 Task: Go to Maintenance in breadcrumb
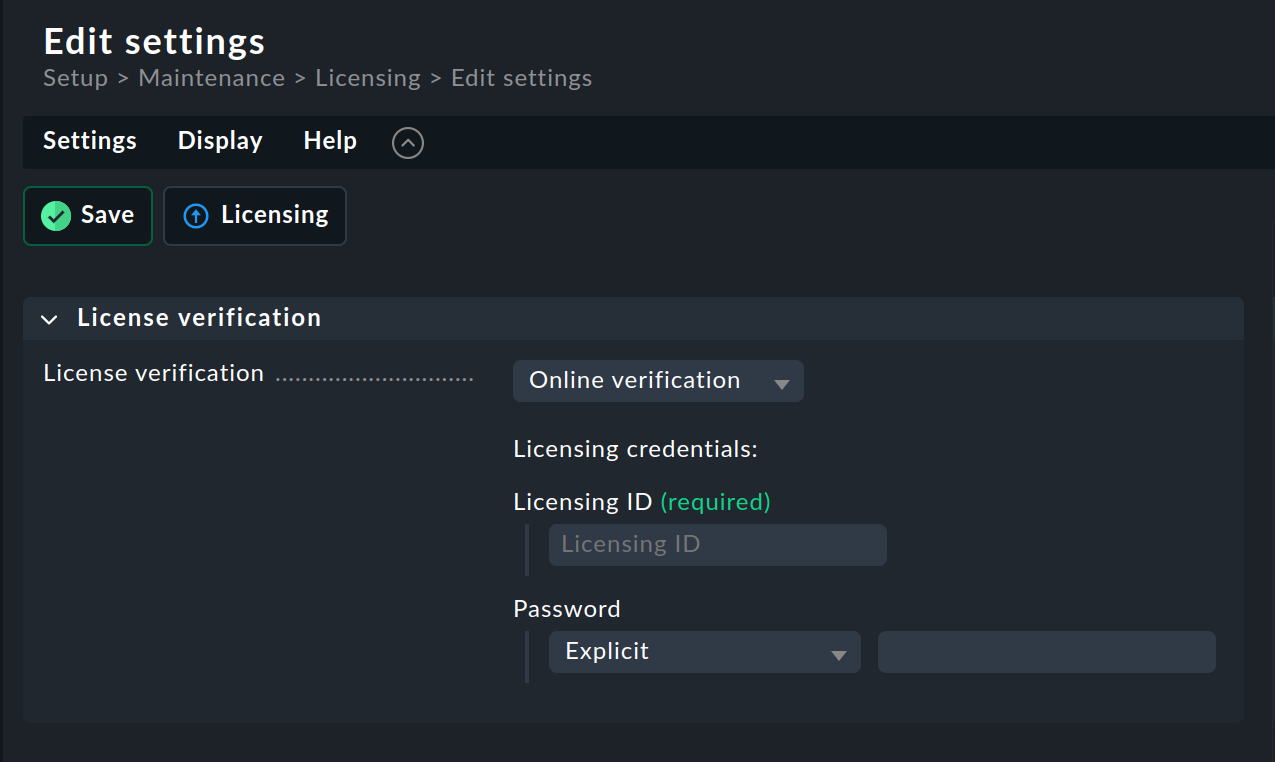(x=212, y=78)
